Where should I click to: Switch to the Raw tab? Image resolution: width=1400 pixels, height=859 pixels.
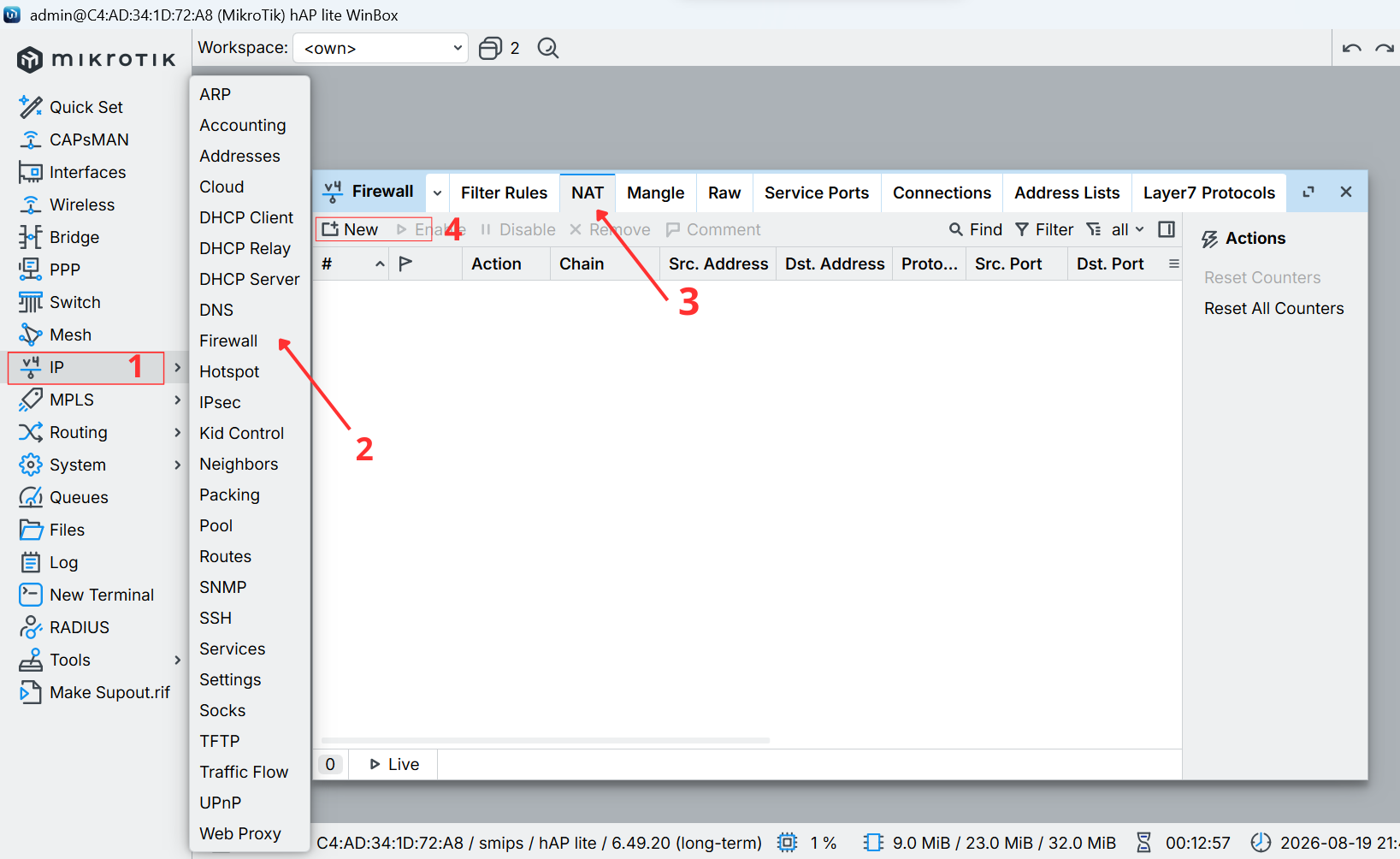tap(724, 193)
